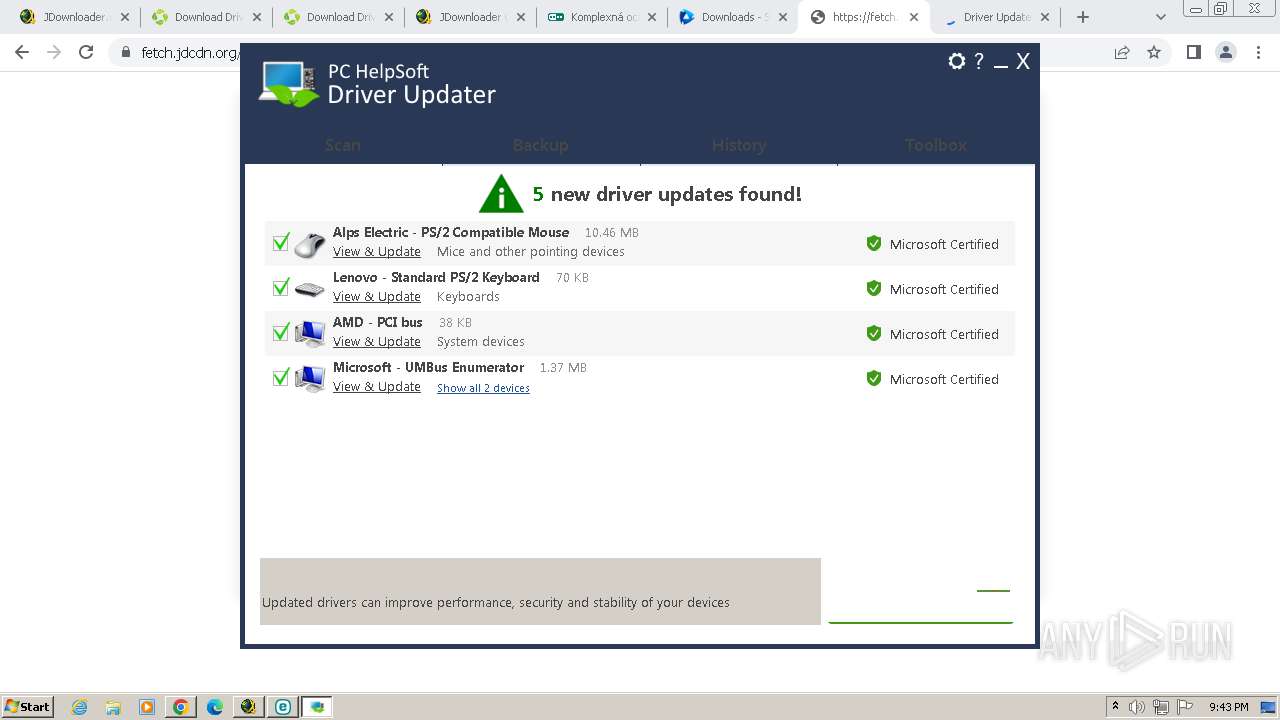Click the PC HelpSoft Driver Updater logo
This screenshot has width=1280, height=720.
378,84
